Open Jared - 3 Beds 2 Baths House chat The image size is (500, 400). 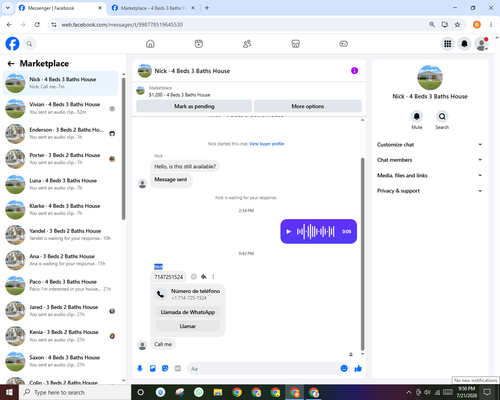pos(60,311)
